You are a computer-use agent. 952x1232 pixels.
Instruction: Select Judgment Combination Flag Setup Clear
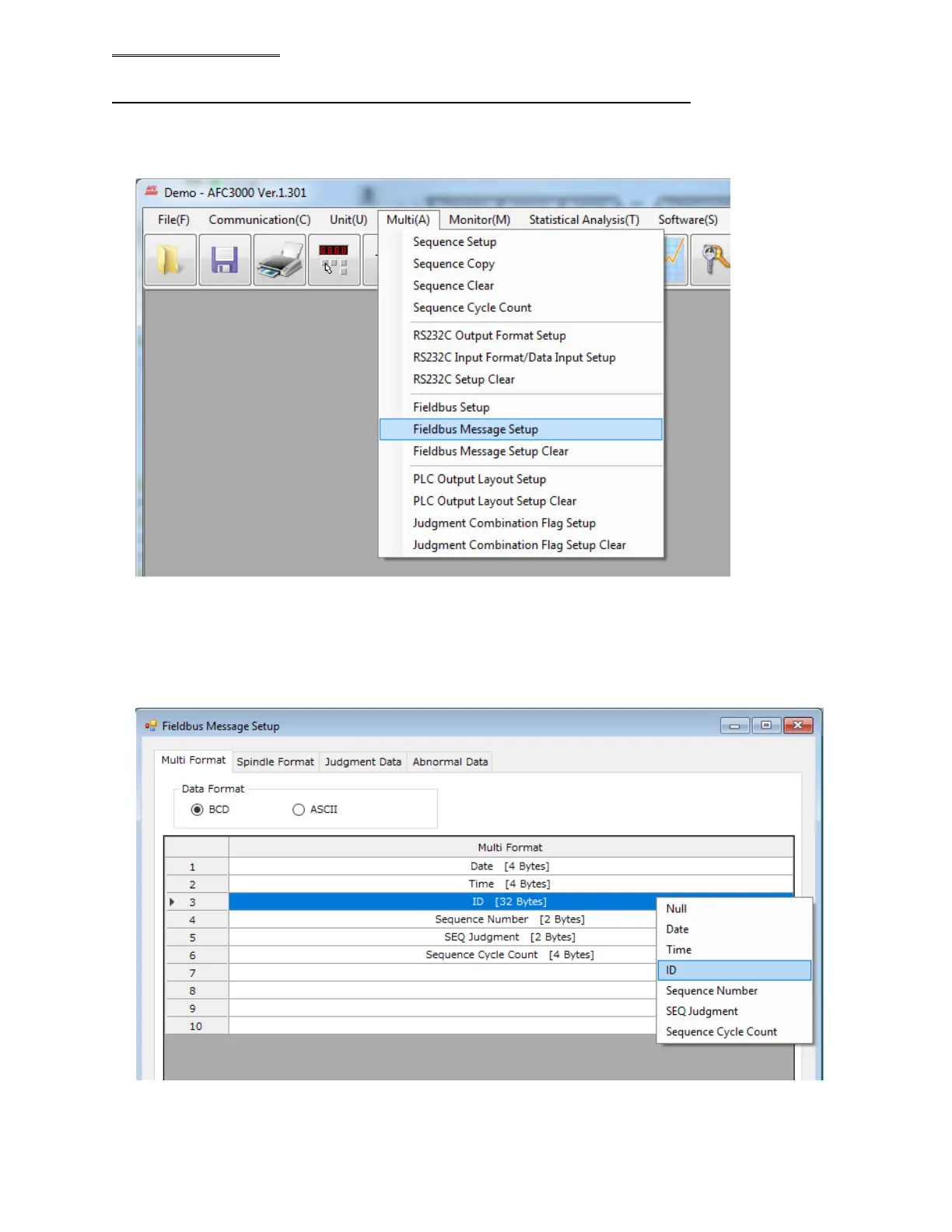(521, 544)
